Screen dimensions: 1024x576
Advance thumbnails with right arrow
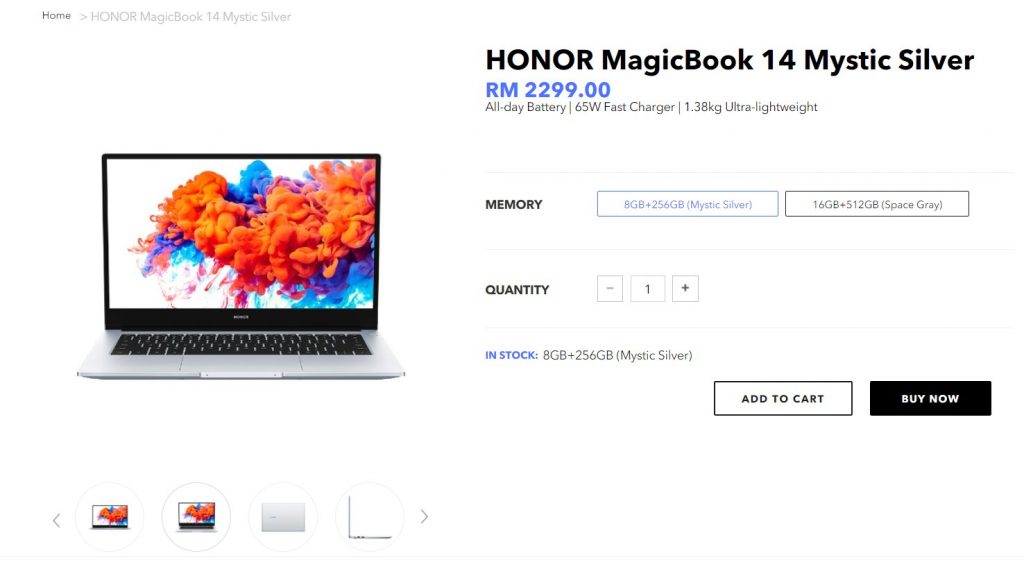click(x=424, y=517)
